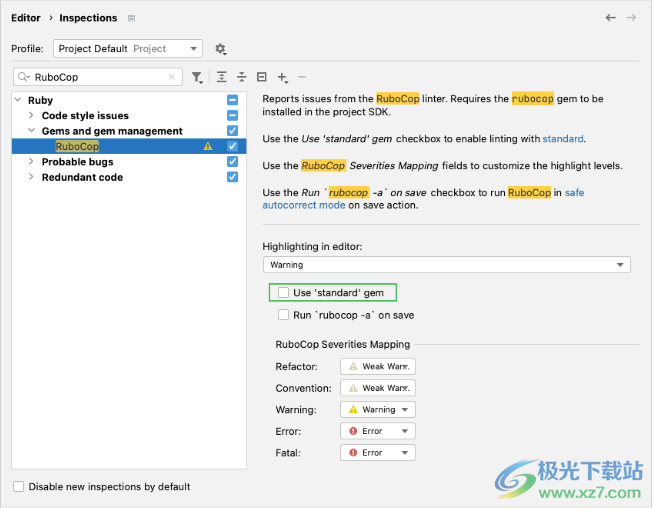The image size is (654, 509).
Task: Uncheck the Probable bugs inspection group
Action: click(232, 162)
